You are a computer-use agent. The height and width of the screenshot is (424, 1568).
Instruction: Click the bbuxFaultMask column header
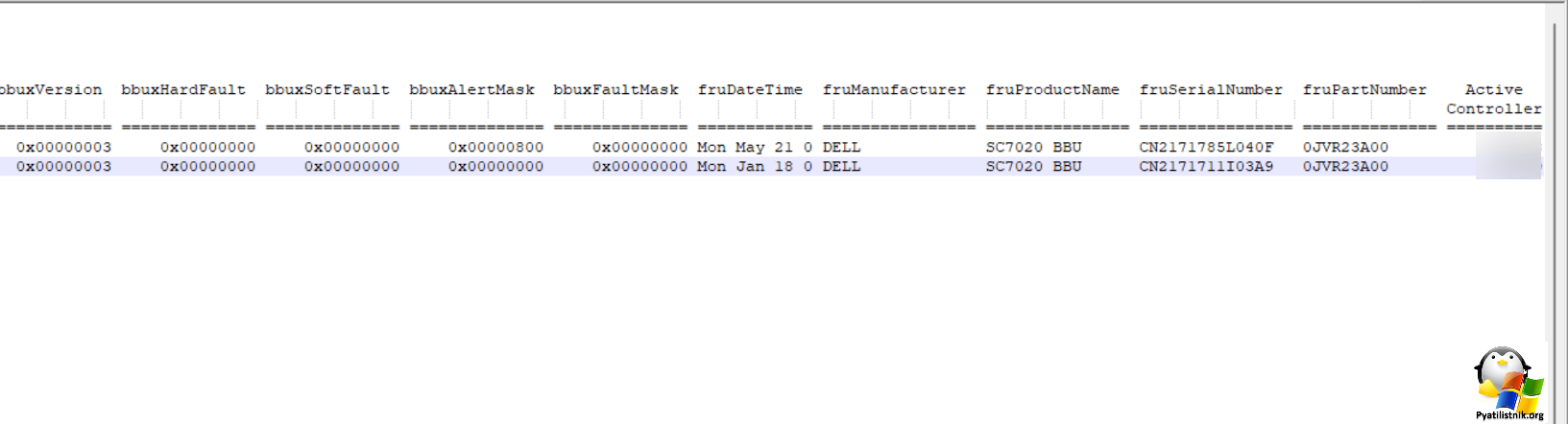[x=615, y=89]
